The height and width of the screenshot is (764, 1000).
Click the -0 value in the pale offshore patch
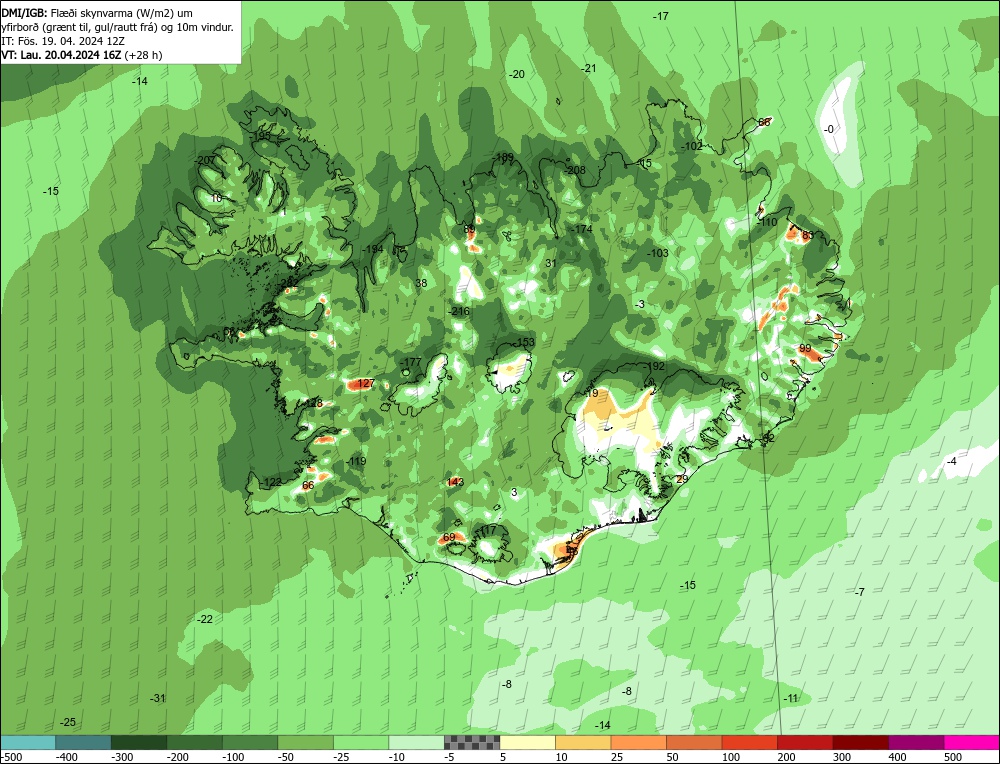pos(828,129)
